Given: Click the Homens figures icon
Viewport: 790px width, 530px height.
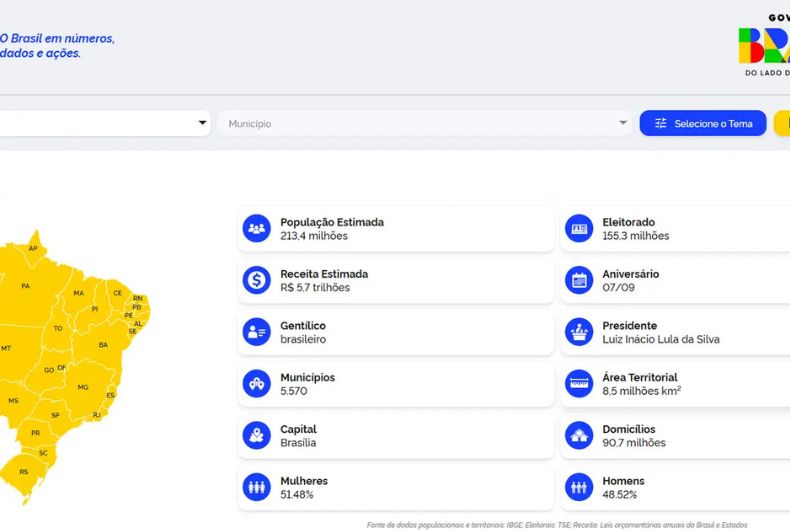Looking at the screenshot, I should point(579,488).
